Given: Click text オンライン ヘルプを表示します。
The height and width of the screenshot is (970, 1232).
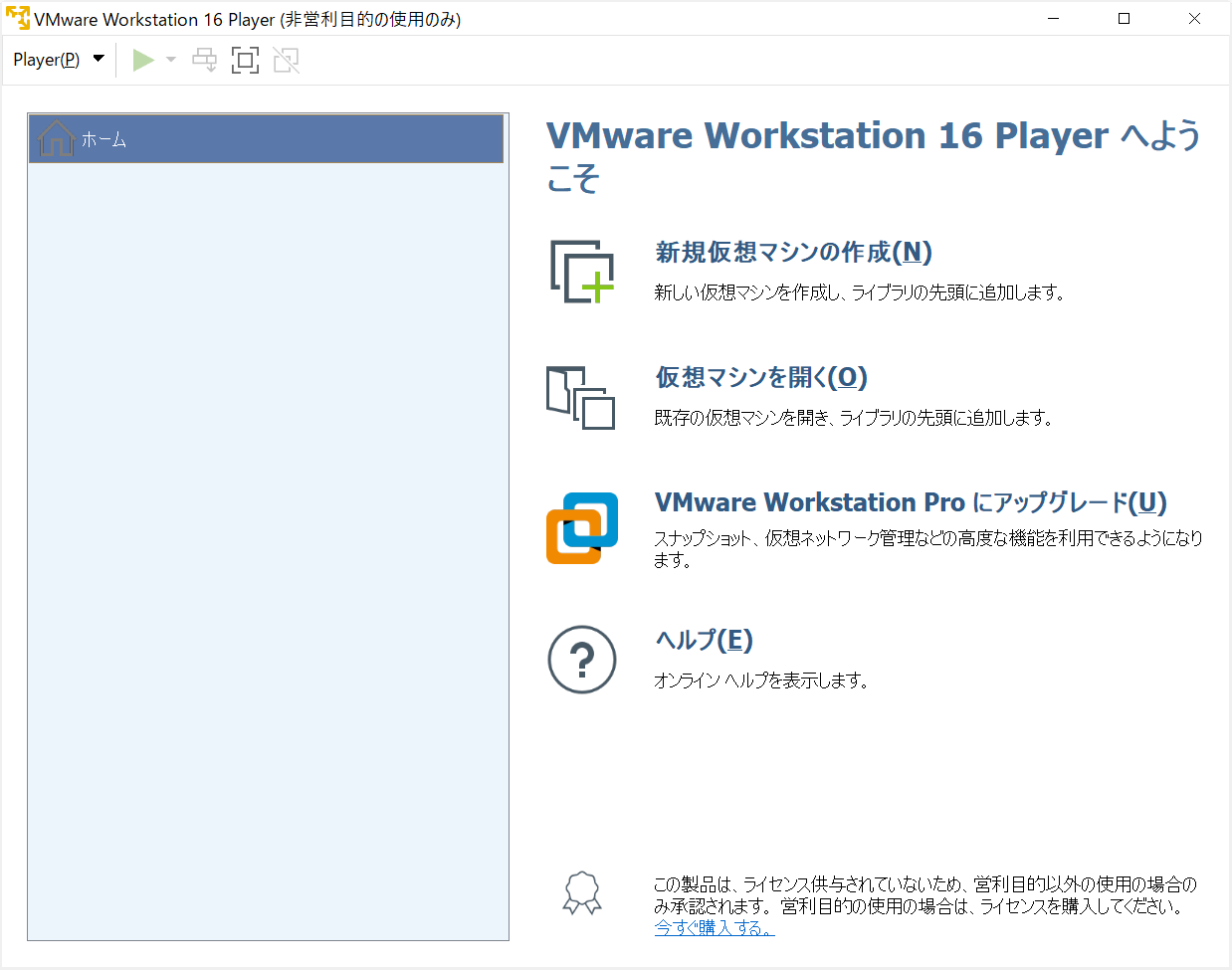Looking at the screenshot, I should (x=761, y=680).
